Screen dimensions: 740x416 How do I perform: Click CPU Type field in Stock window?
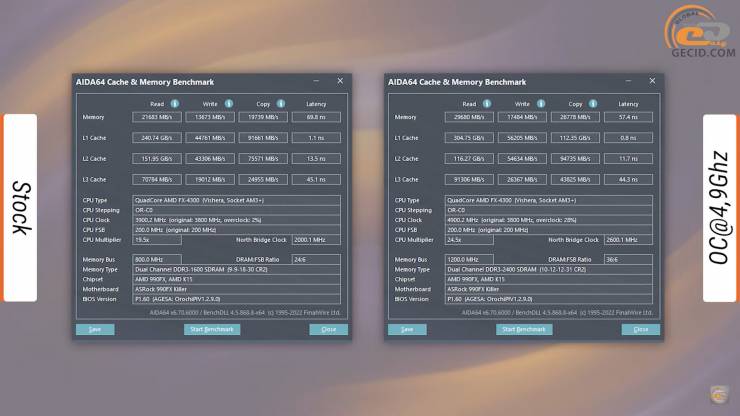[236, 200]
